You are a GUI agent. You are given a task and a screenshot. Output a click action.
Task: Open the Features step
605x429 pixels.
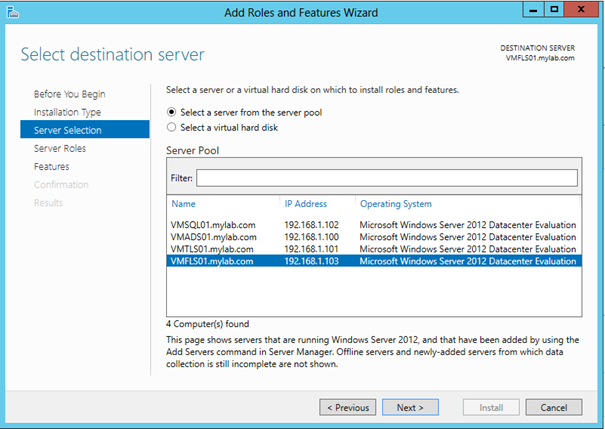(51, 167)
